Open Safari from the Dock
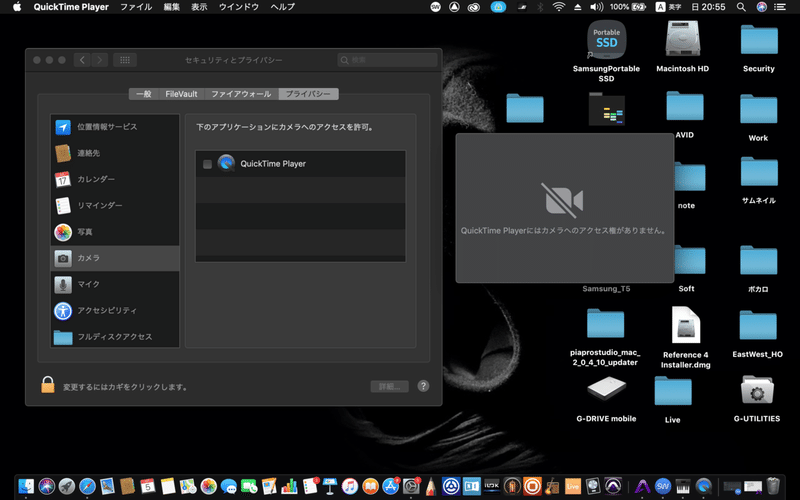 click(87, 486)
